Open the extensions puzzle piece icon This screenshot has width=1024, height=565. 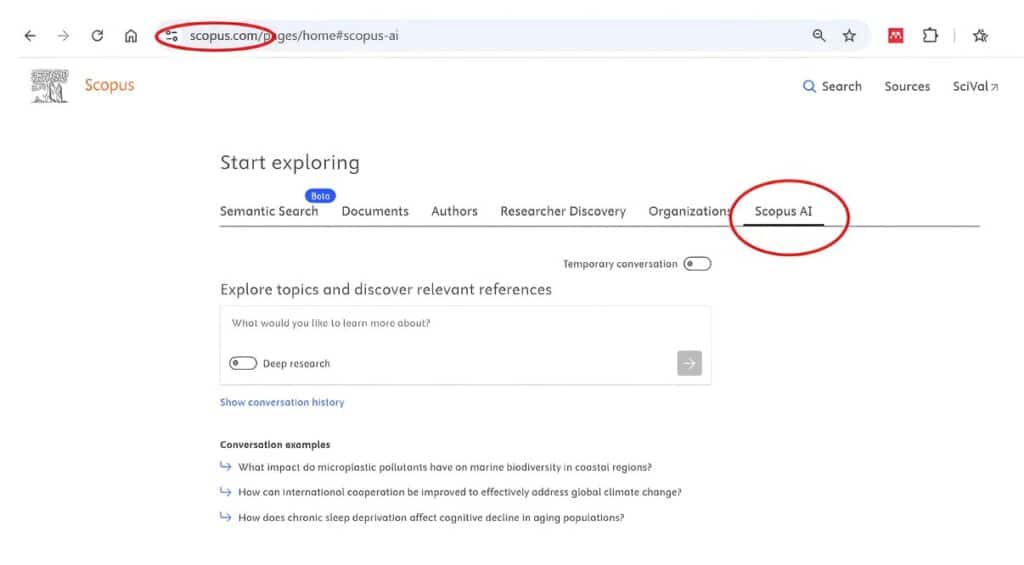point(930,35)
